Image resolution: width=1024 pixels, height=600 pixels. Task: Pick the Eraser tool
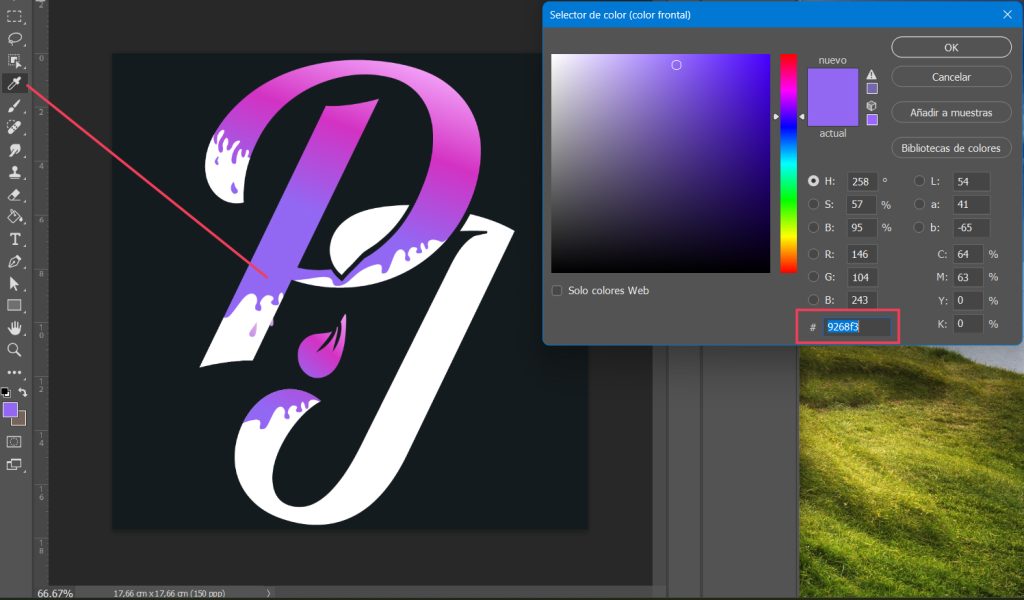[15, 194]
